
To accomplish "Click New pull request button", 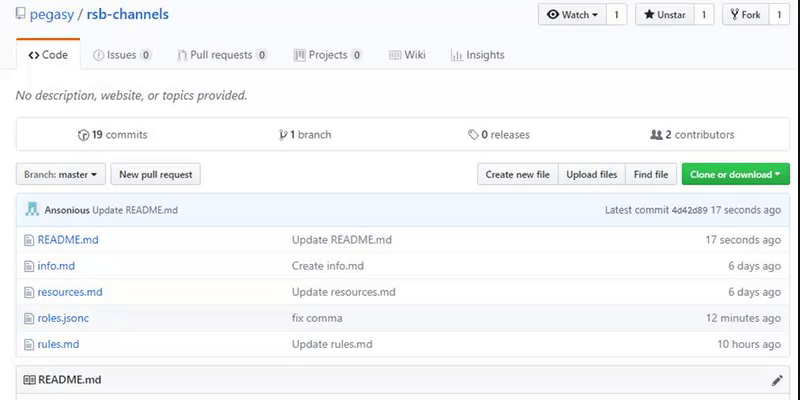I will (x=156, y=174).
